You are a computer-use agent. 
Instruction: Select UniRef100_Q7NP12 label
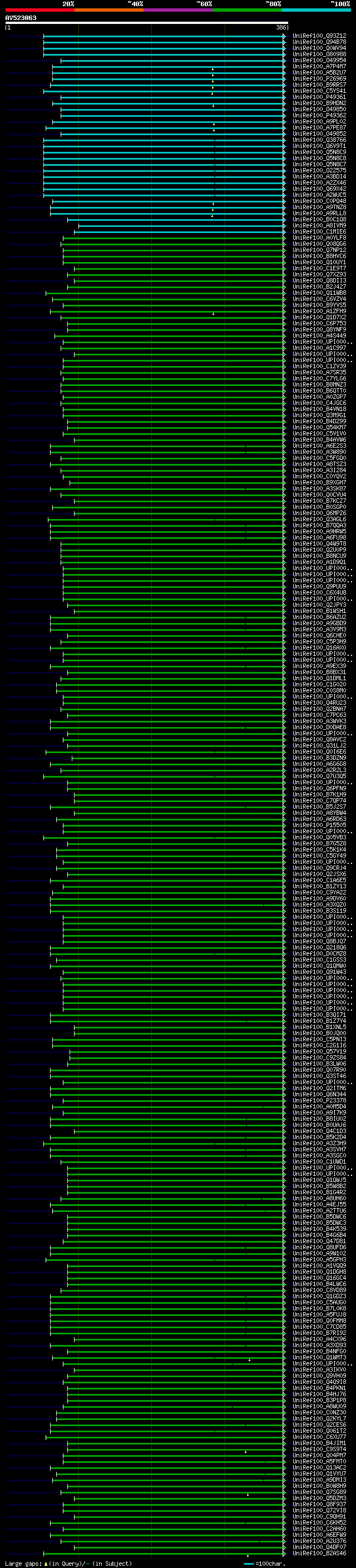click(319, 250)
